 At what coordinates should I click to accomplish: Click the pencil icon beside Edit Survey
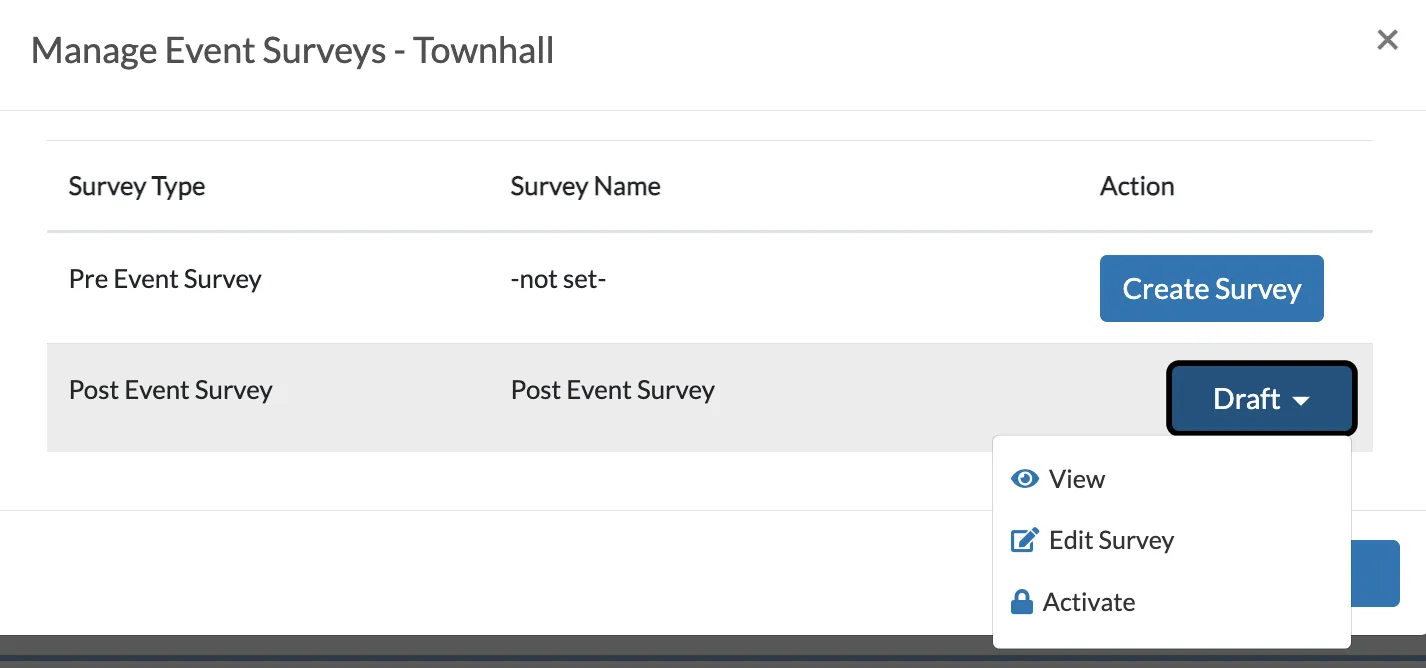pos(1025,541)
